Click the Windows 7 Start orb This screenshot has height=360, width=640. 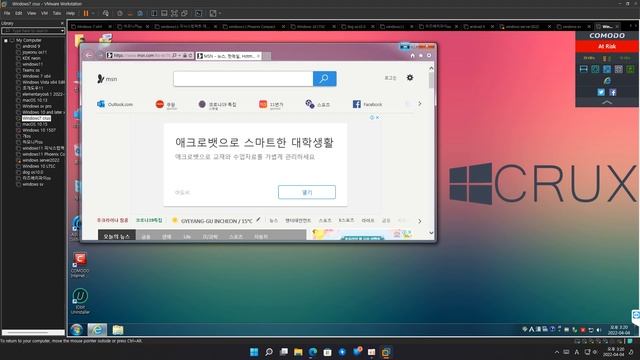(76, 329)
